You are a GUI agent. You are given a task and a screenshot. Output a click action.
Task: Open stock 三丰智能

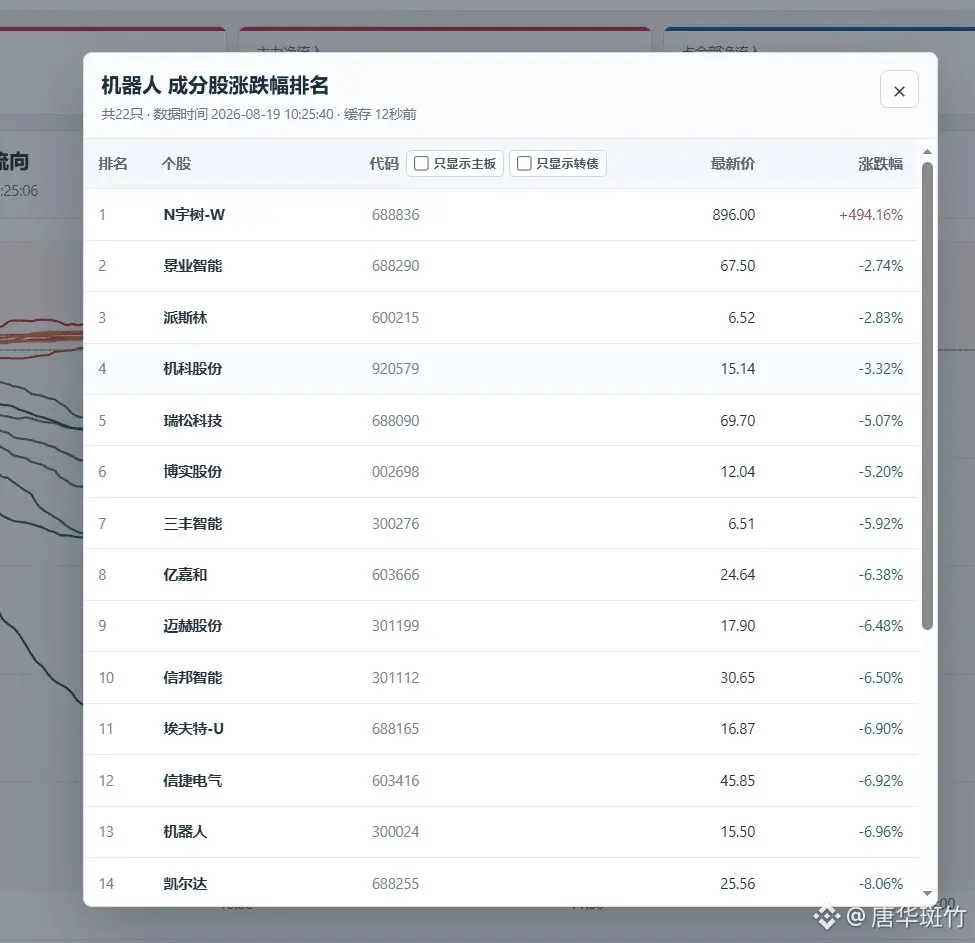click(193, 524)
